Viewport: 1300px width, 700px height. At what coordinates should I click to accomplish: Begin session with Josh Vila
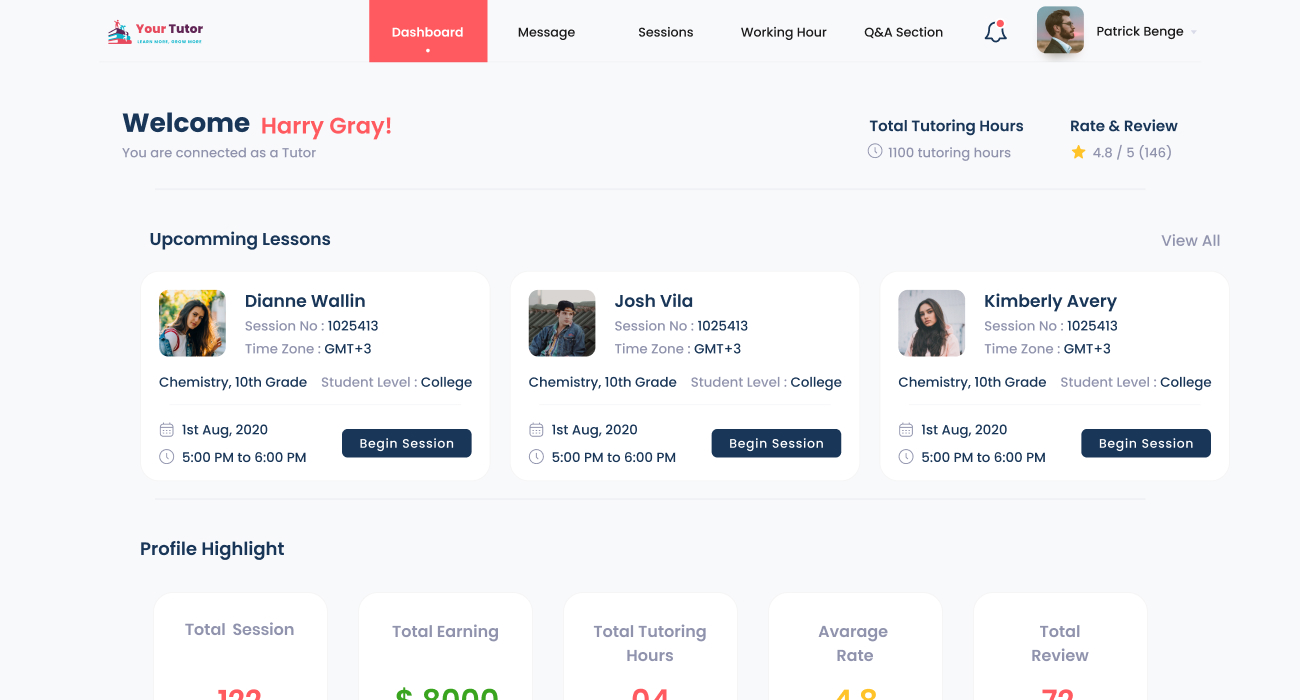(776, 443)
